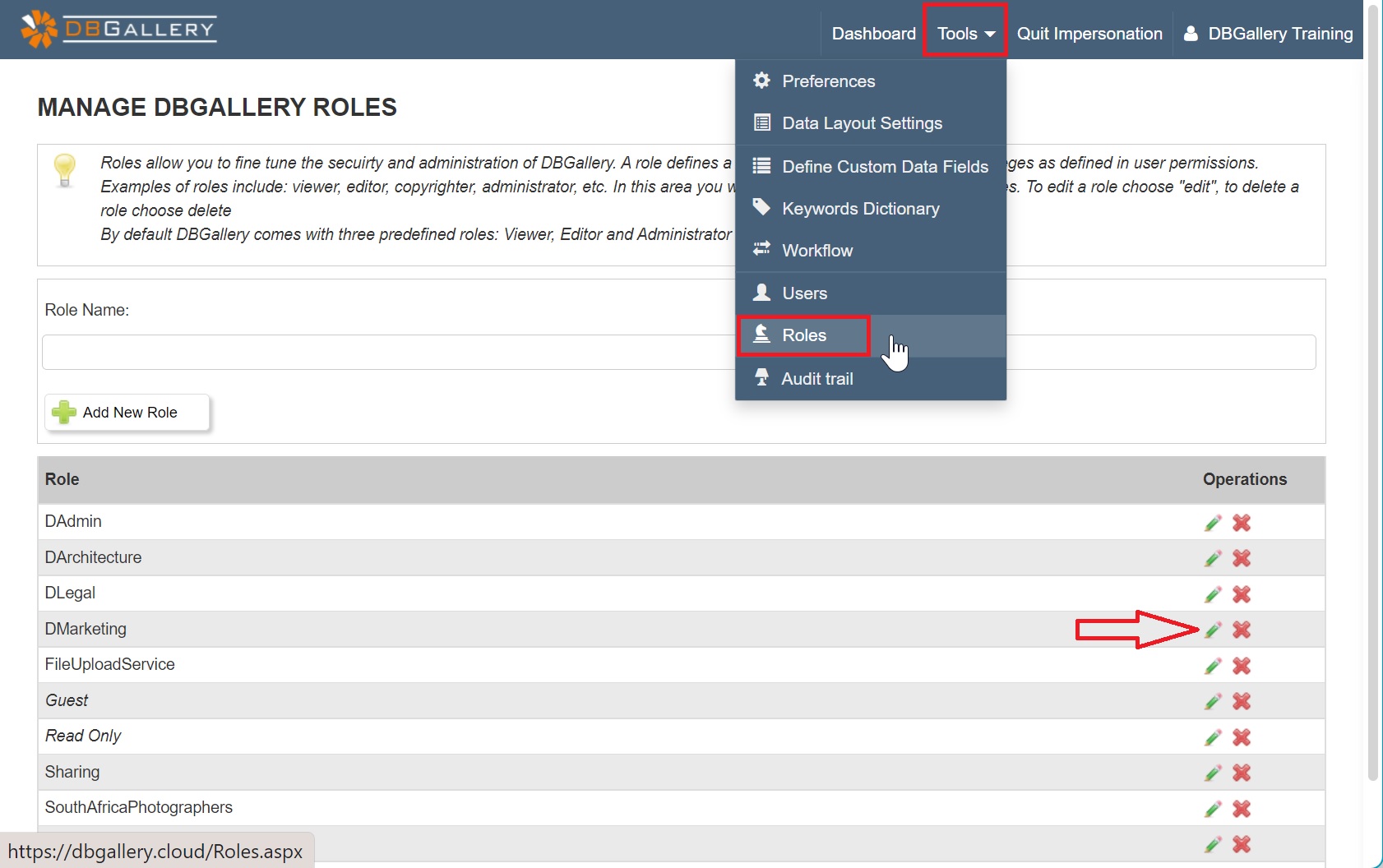Viewport: 1383px width, 868px height.
Task: Delete the SouthAfricaPhotographers role
Action: [1242, 809]
